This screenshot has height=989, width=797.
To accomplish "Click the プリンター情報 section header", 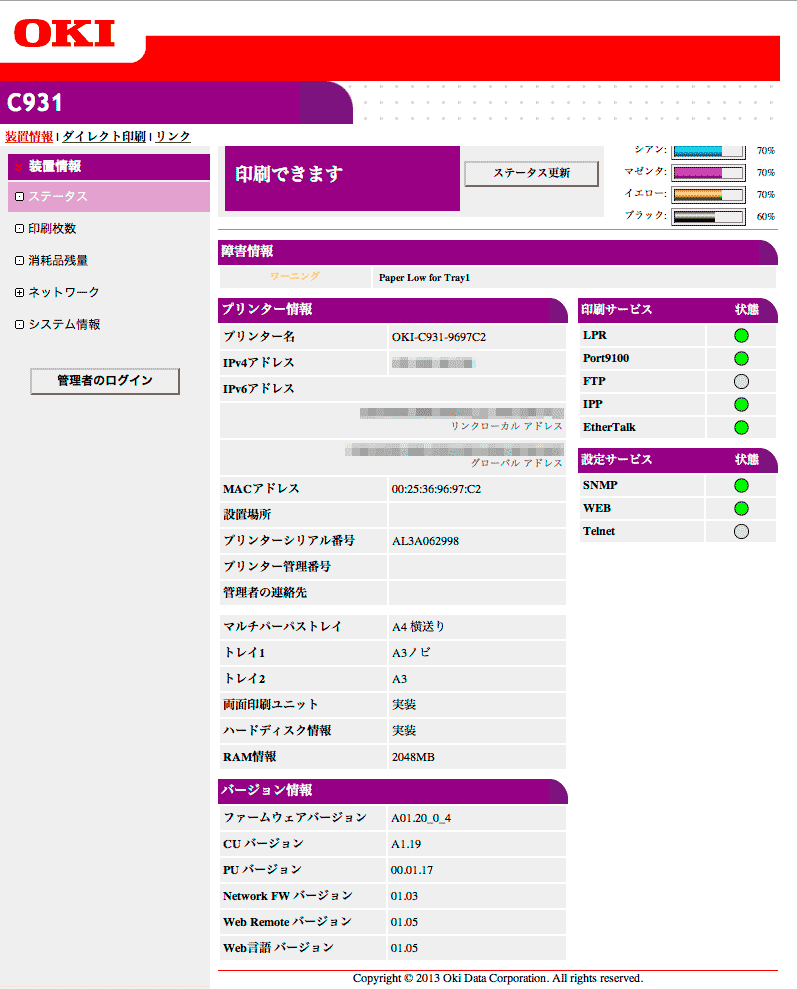I will [x=393, y=310].
